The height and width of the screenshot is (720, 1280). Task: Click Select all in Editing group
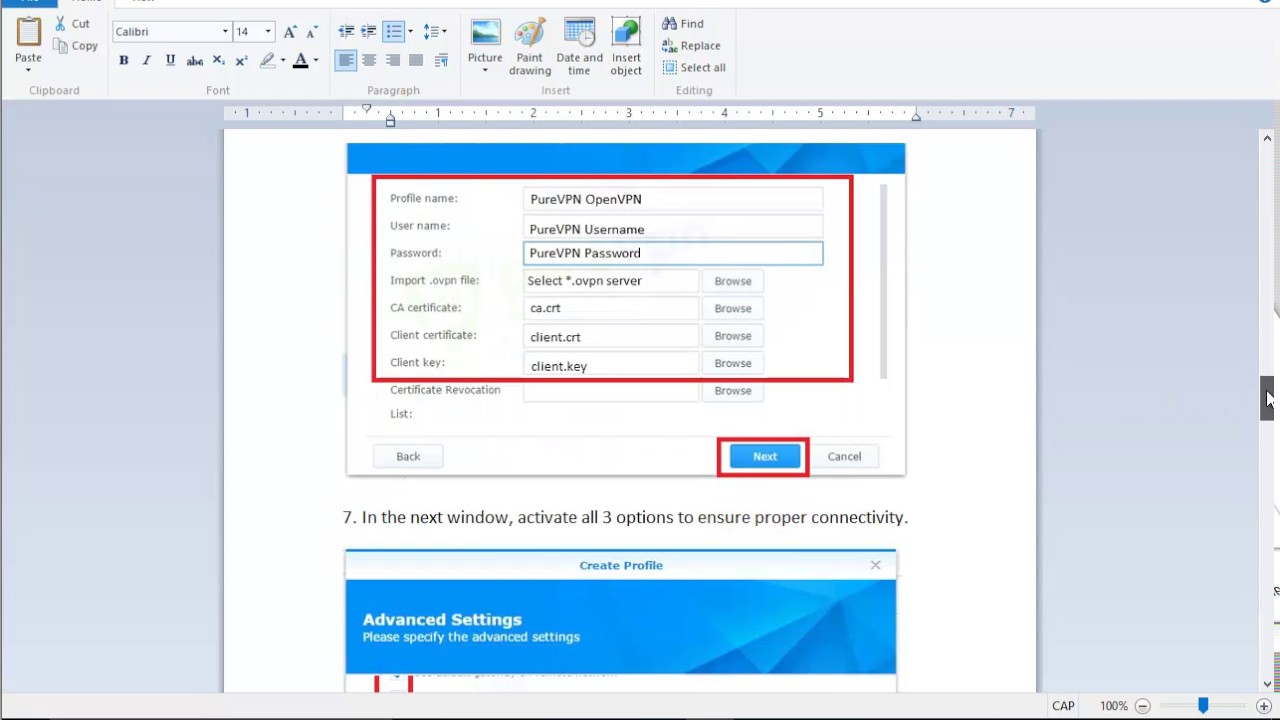coord(694,68)
